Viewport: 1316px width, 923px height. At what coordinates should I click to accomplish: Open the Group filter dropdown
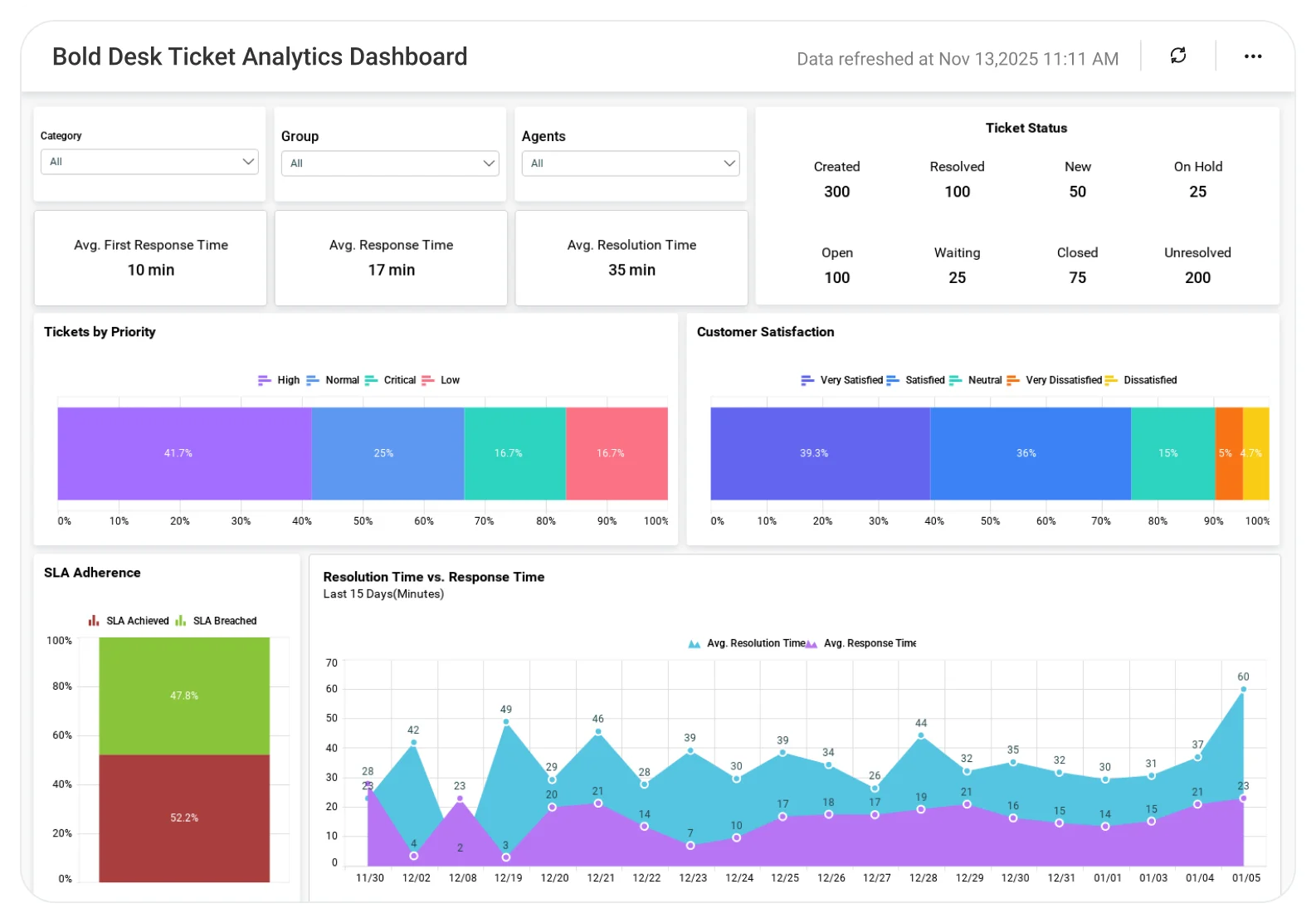390,164
